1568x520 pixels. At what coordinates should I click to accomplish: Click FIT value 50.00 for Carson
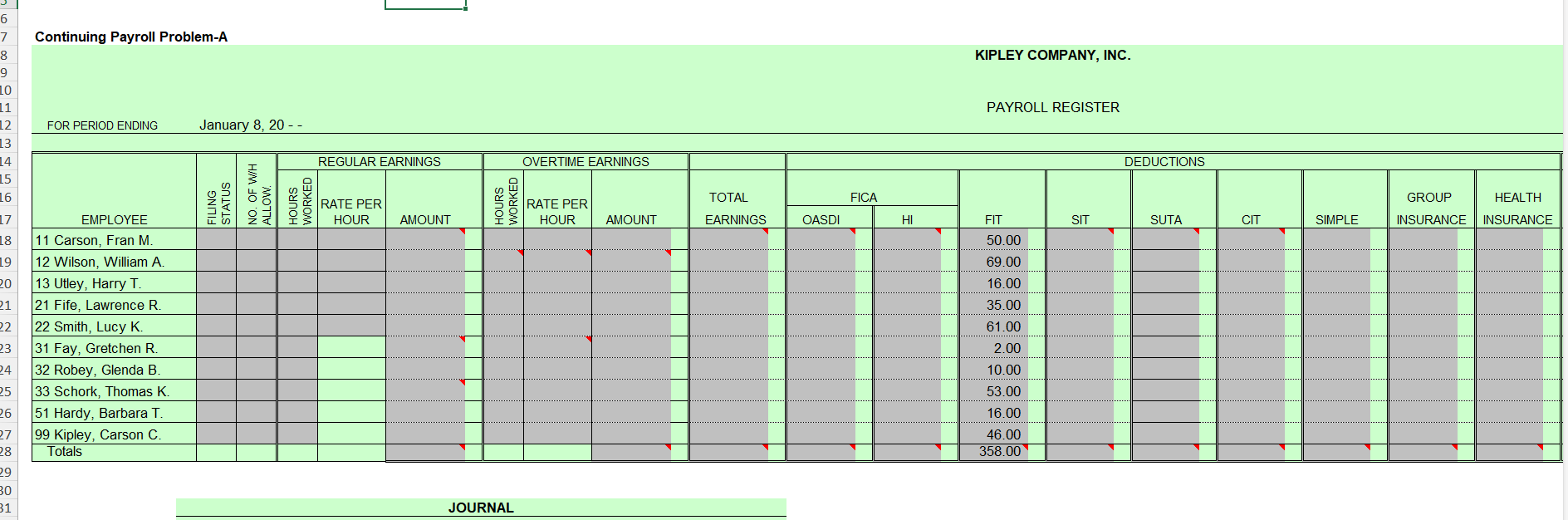(x=1003, y=240)
